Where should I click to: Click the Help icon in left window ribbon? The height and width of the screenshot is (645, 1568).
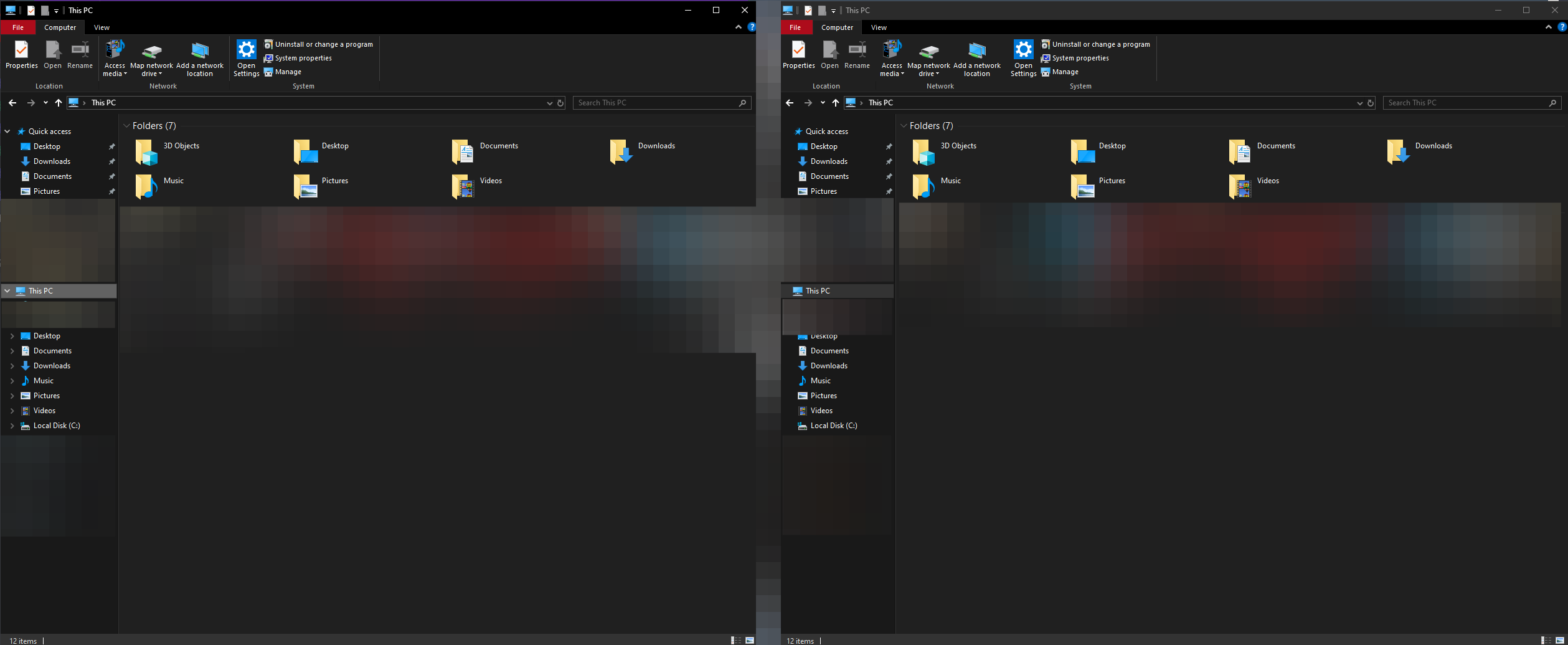751,27
